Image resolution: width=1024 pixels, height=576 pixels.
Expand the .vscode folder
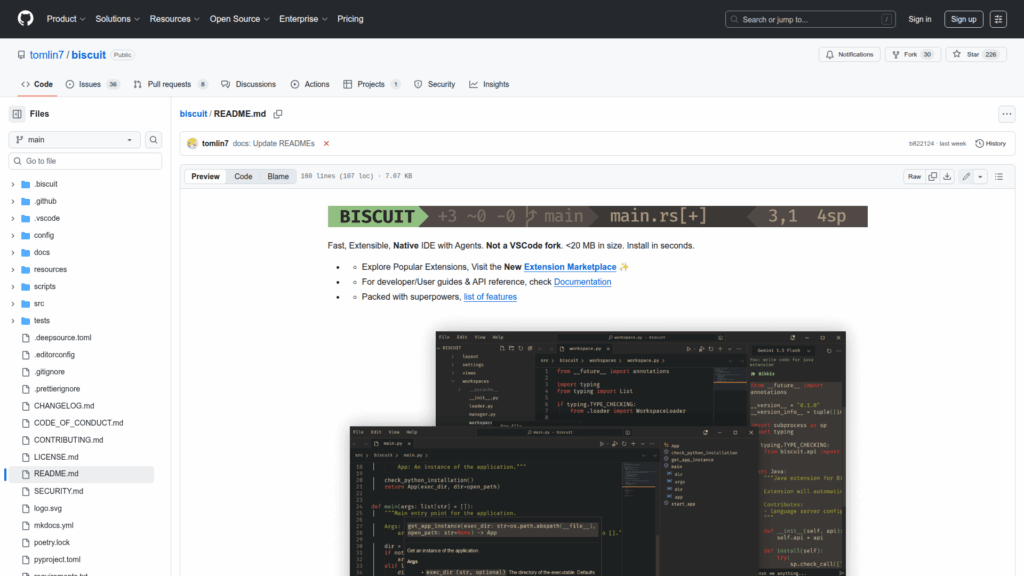12,218
